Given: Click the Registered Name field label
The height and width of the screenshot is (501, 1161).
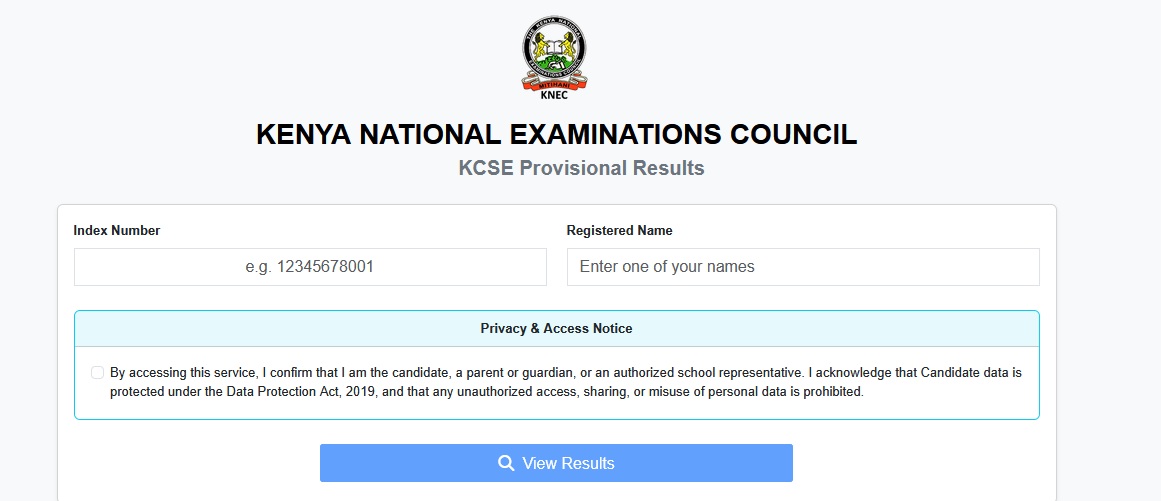Looking at the screenshot, I should [619, 230].
